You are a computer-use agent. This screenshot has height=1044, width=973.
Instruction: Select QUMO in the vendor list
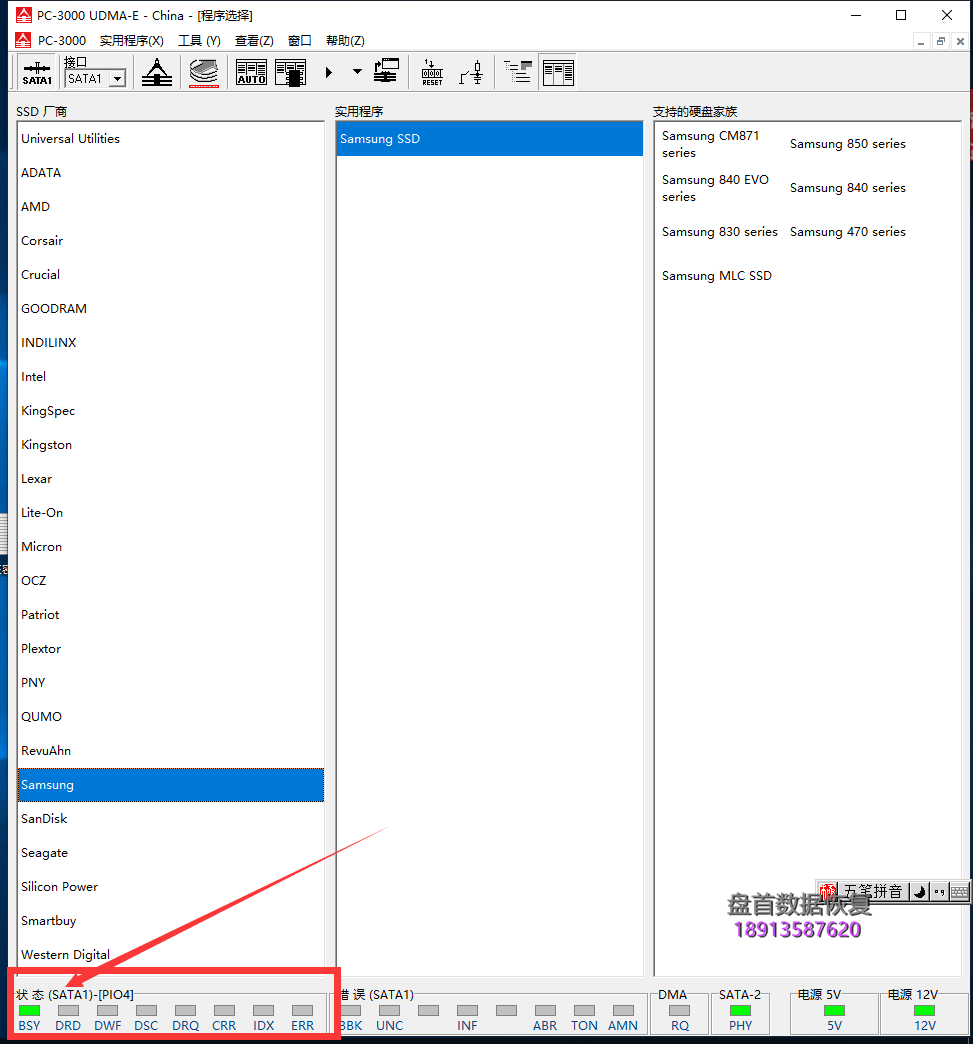pos(171,716)
